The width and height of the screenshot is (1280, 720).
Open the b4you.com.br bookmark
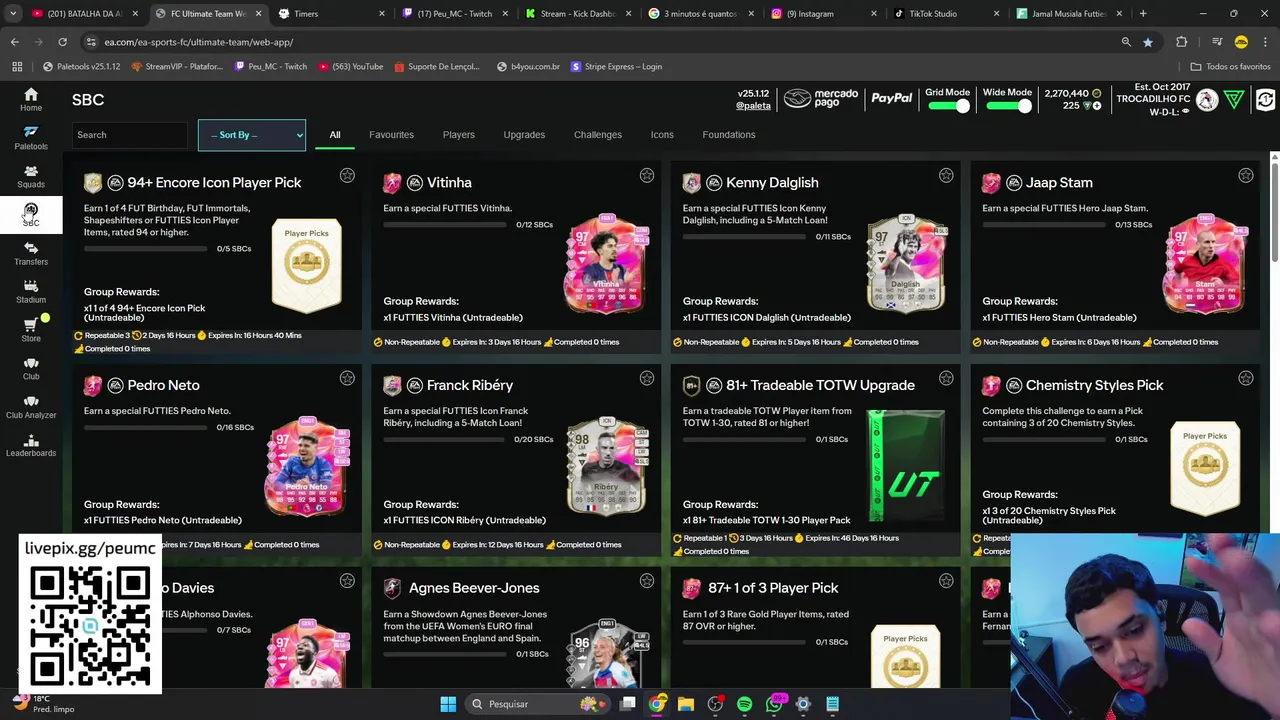click(528, 66)
